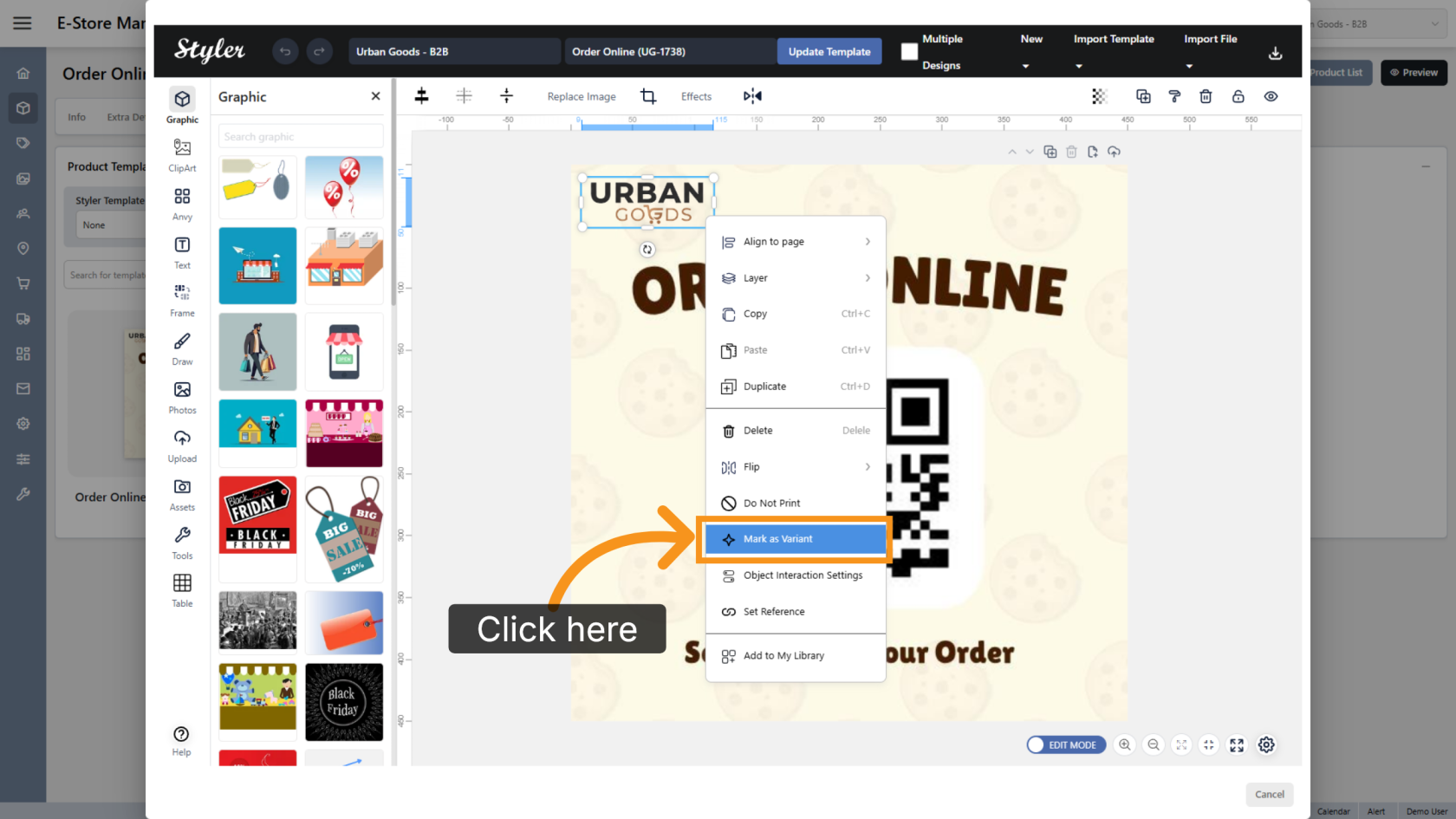The height and width of the screenshot is (819, 1456).
Task: Click the QR code on the canvas
Action: point(917,478)
